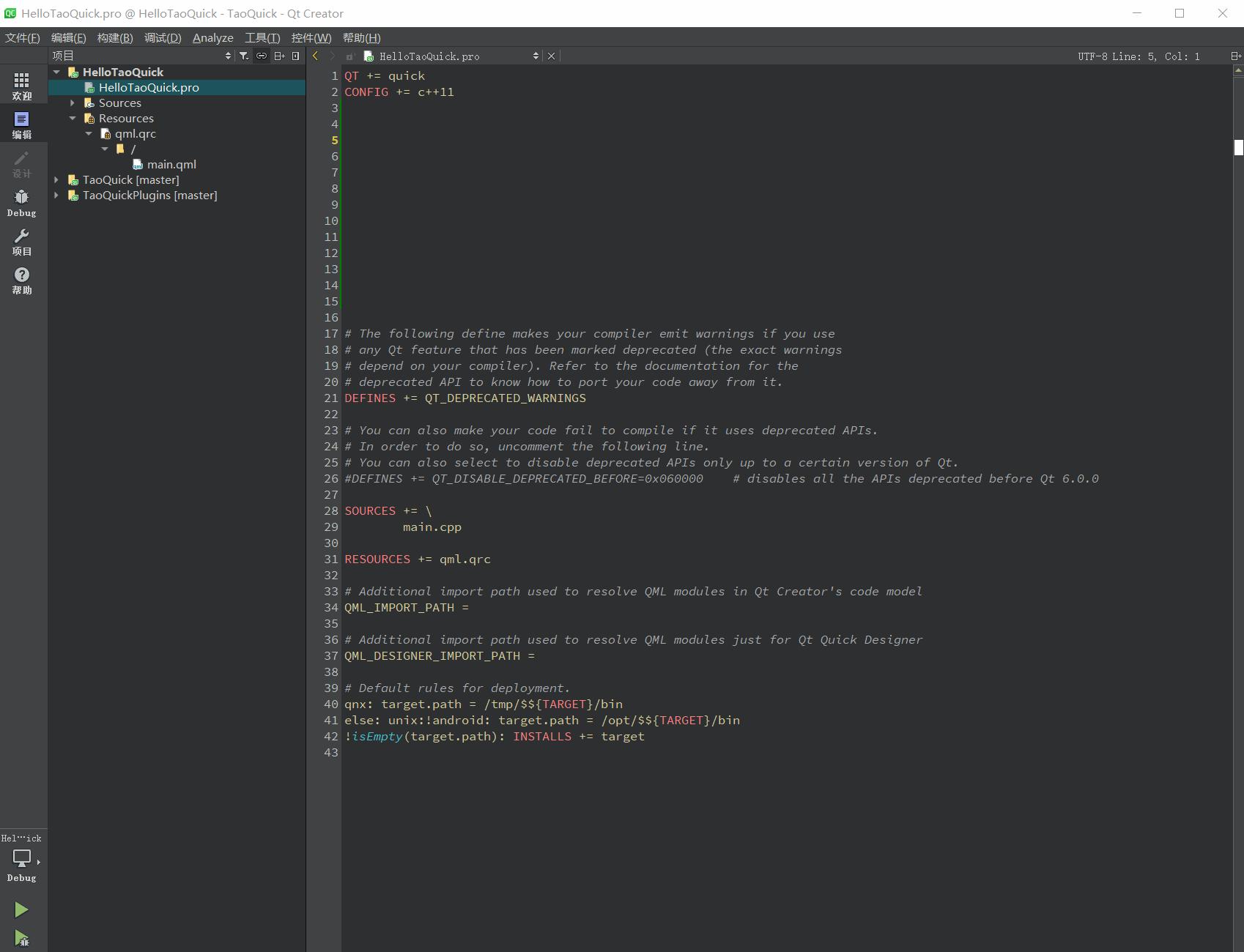
Task: Close the HelloTaoQuick.pro document
Action: coord(552,56)
